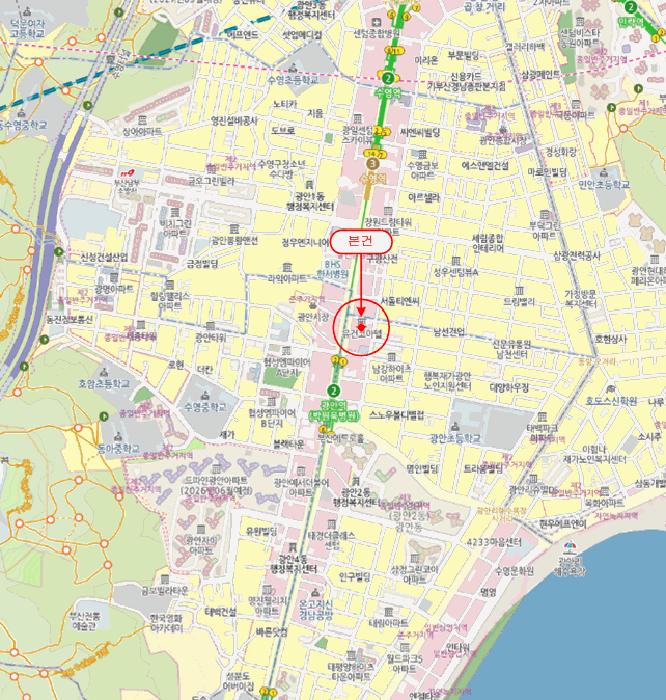The image size is (666, 700).
Task: Click the line 2 marker above 수영역 label
Action: (388, 78)
